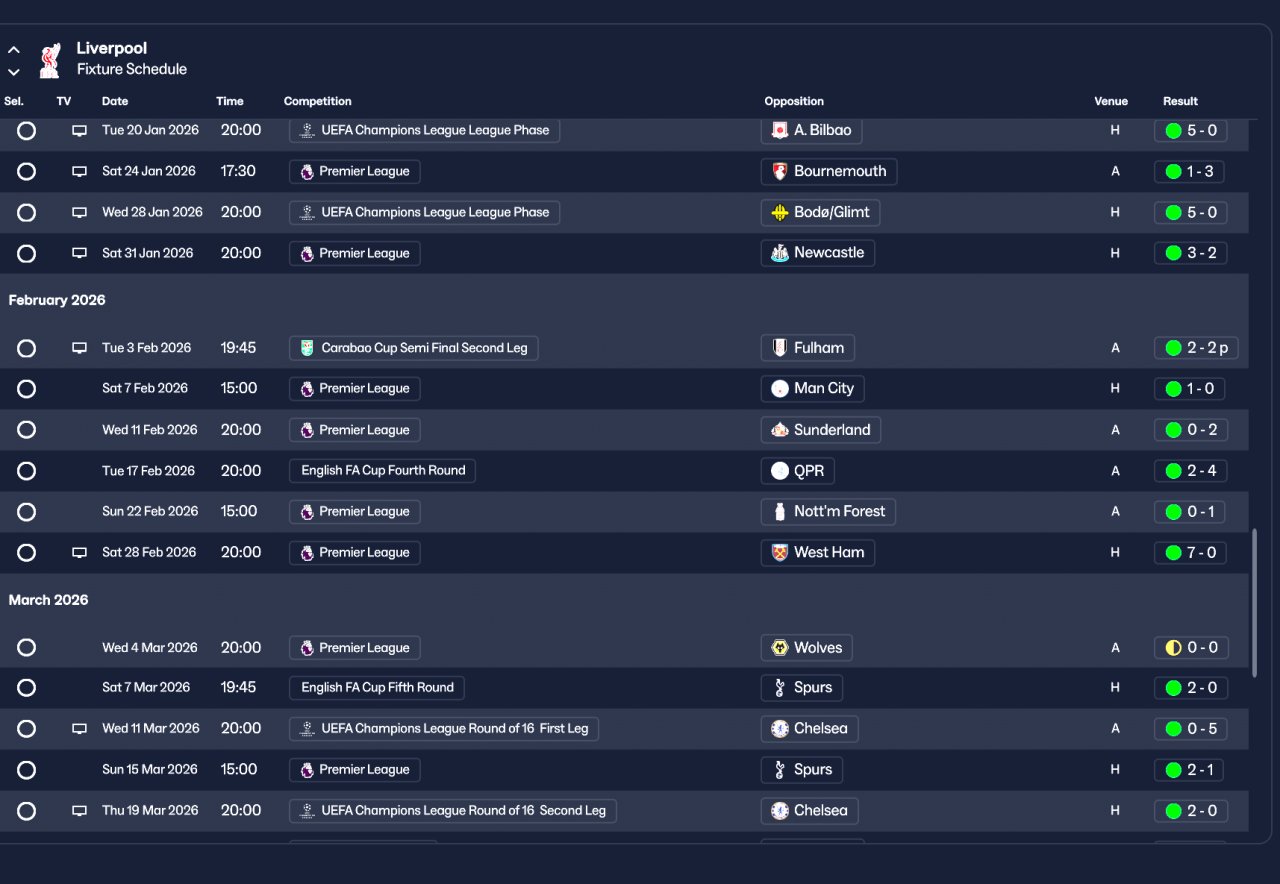
Task: Click the draw indicator on Wolves result
Action: (x=1173, y=648)
